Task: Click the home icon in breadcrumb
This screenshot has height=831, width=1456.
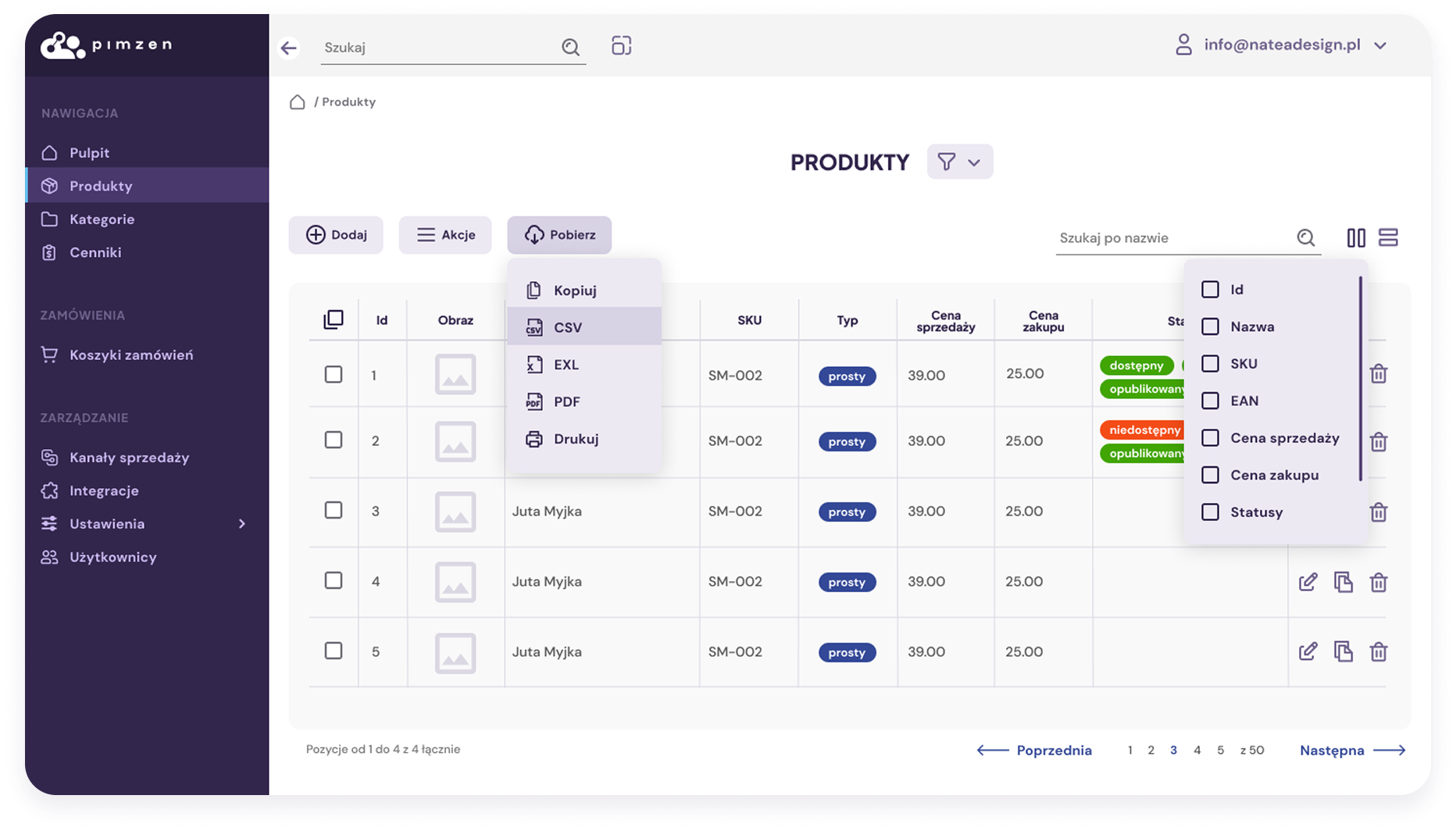Action: (297, 102)
